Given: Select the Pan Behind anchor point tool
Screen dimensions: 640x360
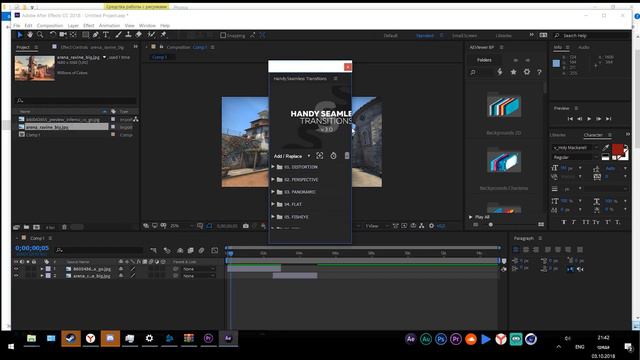Looking at the screenshot, I should point(73,35).
